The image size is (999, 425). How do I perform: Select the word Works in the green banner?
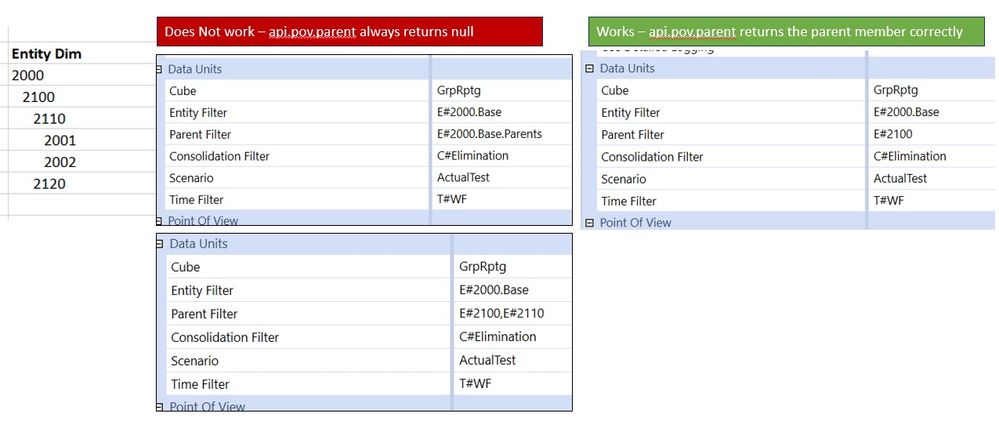coord(616,32)
